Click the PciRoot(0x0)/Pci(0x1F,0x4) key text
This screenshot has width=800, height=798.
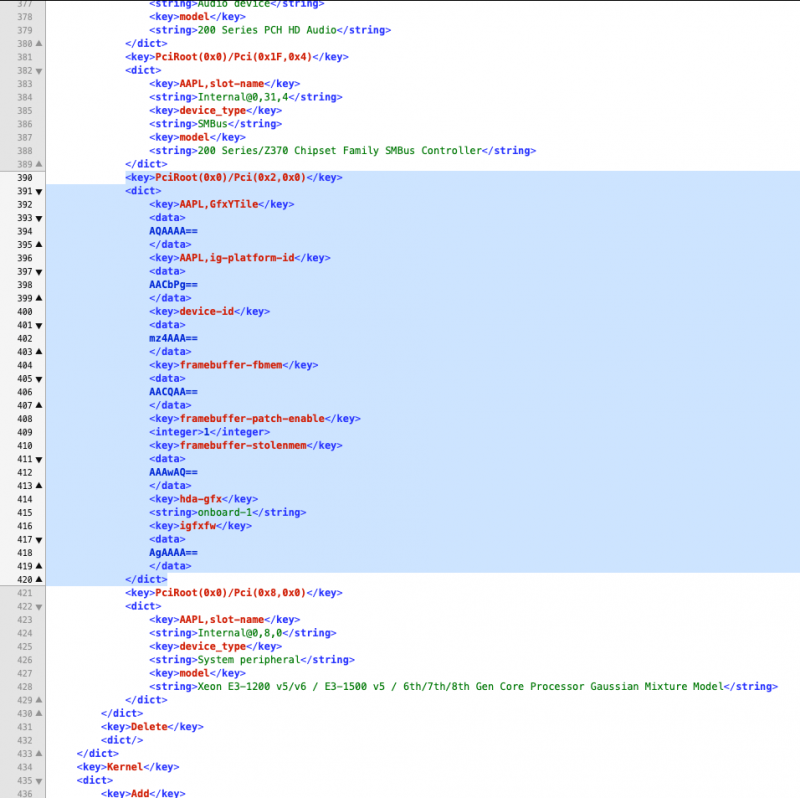[x=233, y=57]
